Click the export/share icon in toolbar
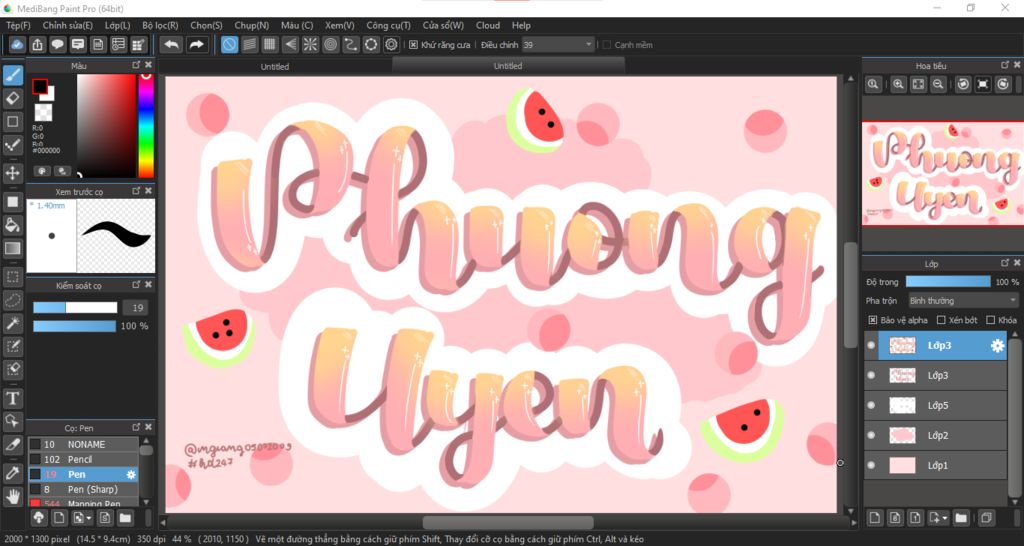The image size is (1024, 546). coord(37,44)
